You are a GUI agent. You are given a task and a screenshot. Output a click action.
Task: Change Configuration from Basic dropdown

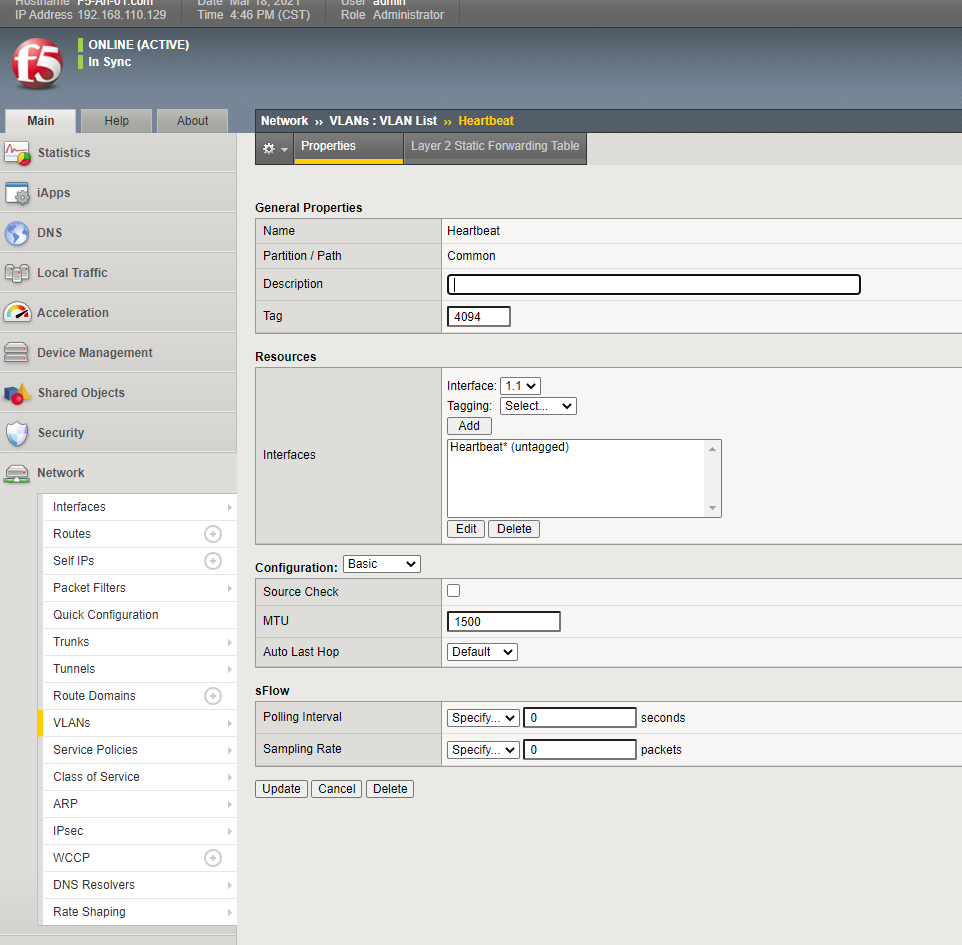click(x=381, y=564)
